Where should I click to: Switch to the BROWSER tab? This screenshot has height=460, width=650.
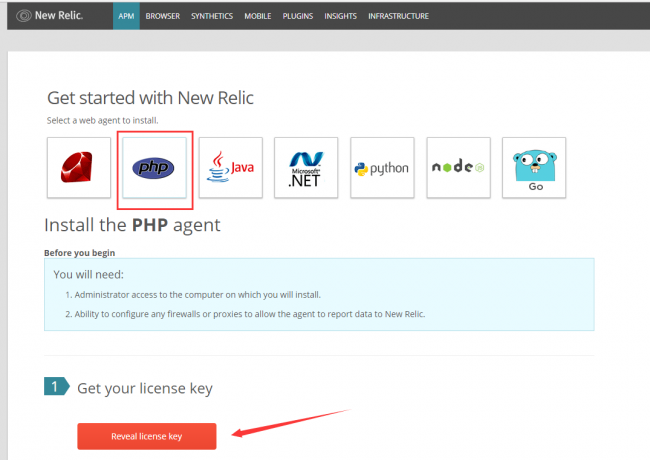click(162, 16)
